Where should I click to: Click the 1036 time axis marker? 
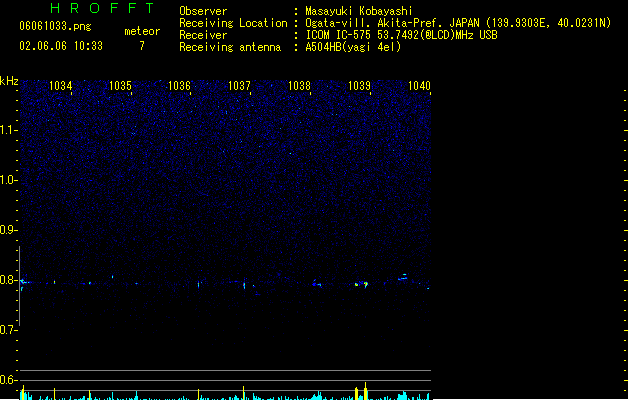click(x=179, y=86)
